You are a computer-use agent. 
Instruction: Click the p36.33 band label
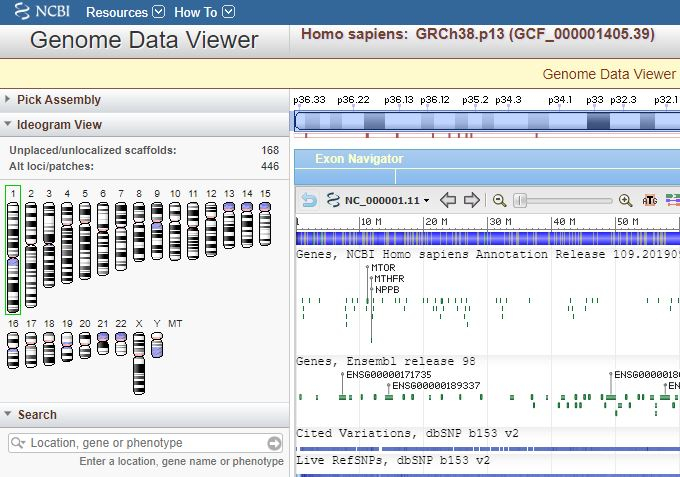pyautogui.click(x=309, y=100)
